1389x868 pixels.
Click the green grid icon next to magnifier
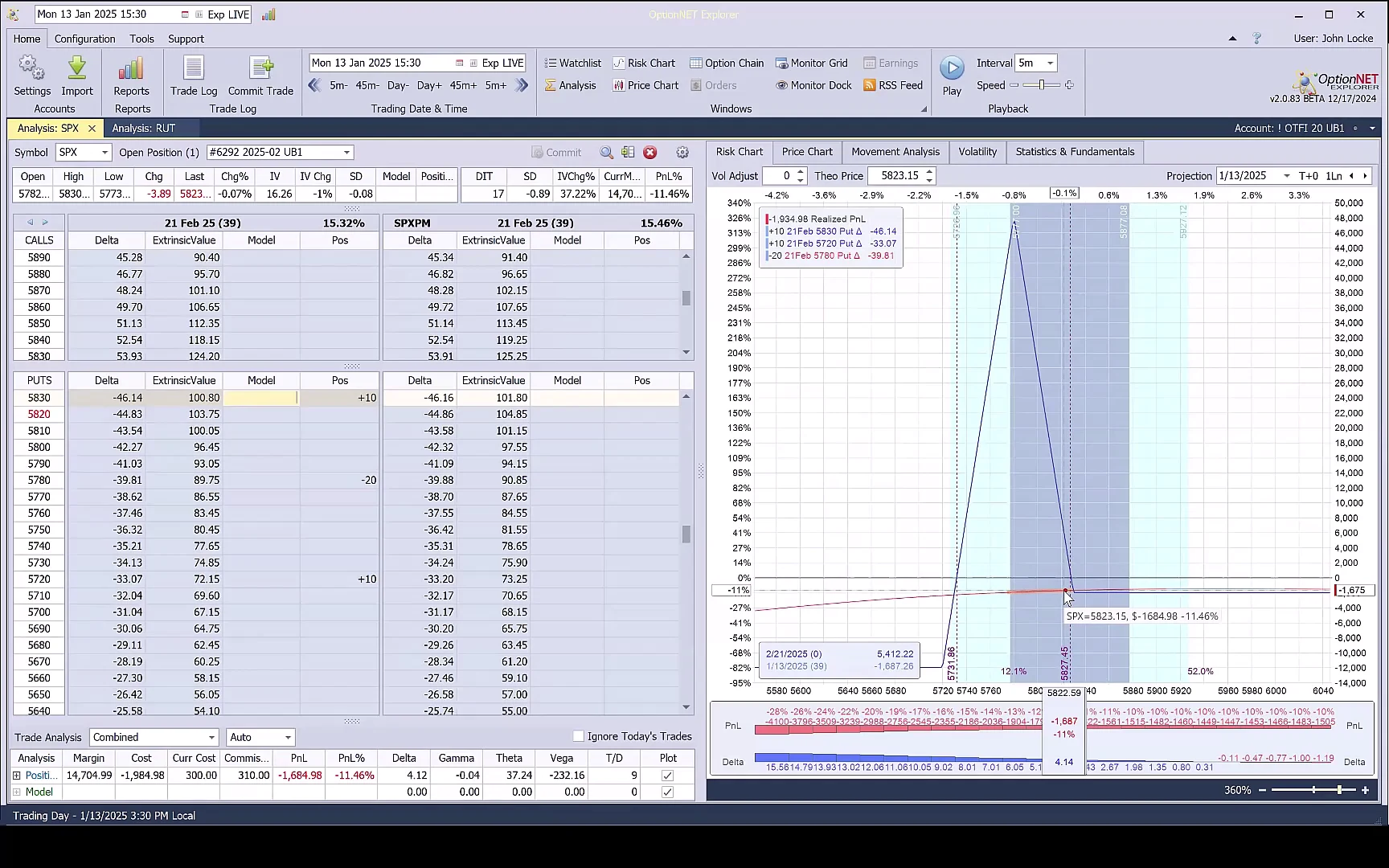(628, 153)
